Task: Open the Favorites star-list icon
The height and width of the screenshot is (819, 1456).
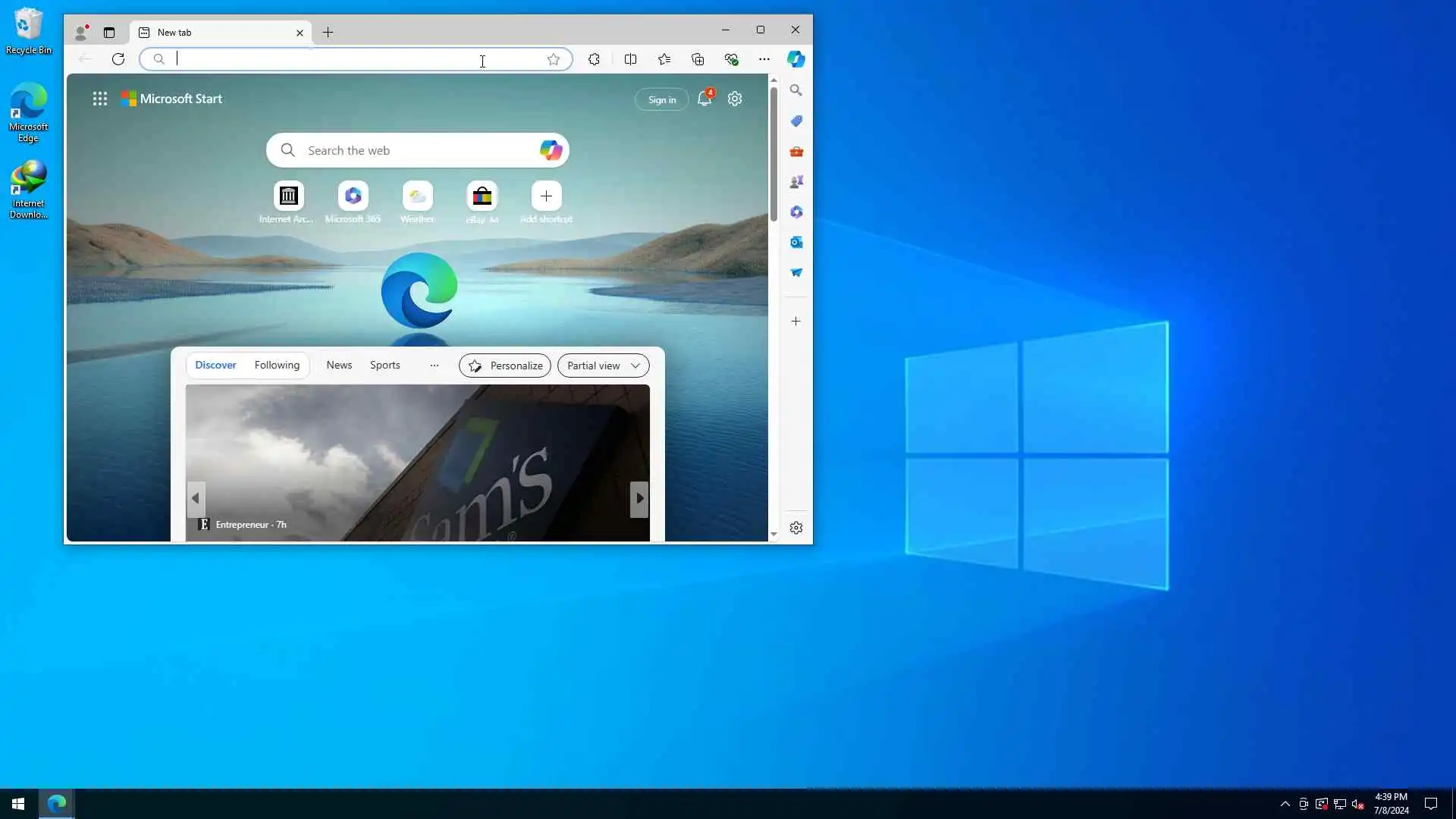Action: pyautogui.click(x=664, y=59)
